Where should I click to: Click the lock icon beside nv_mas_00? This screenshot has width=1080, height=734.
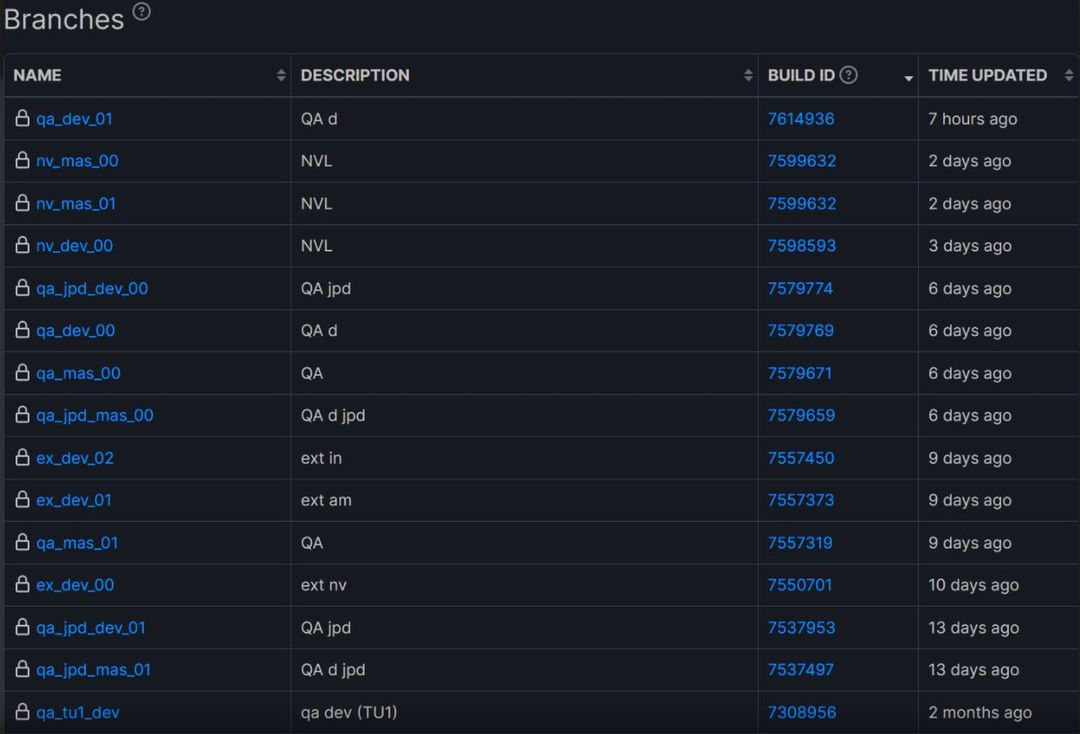tap(23, 160)
